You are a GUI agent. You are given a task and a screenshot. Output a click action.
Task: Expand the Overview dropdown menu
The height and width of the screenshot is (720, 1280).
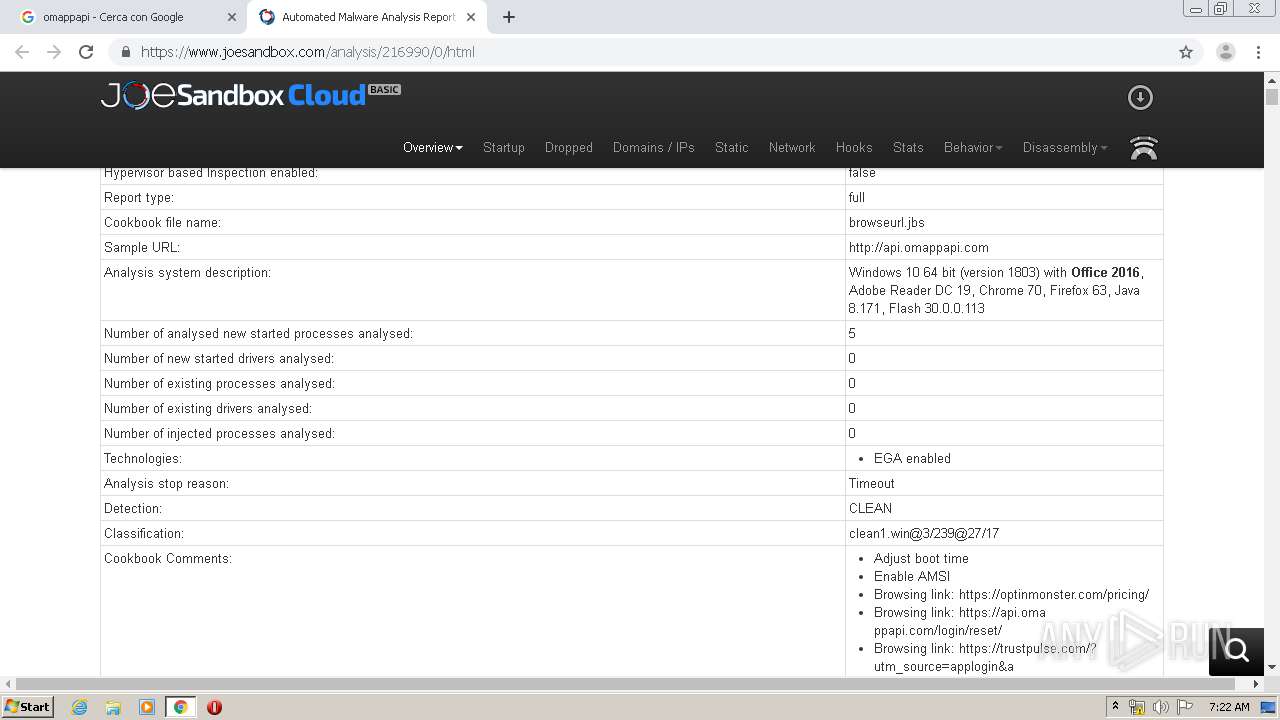point(433,147)
